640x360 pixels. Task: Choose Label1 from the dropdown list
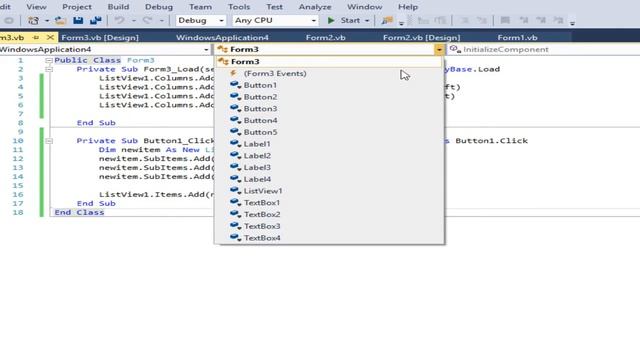click(329, 144)
